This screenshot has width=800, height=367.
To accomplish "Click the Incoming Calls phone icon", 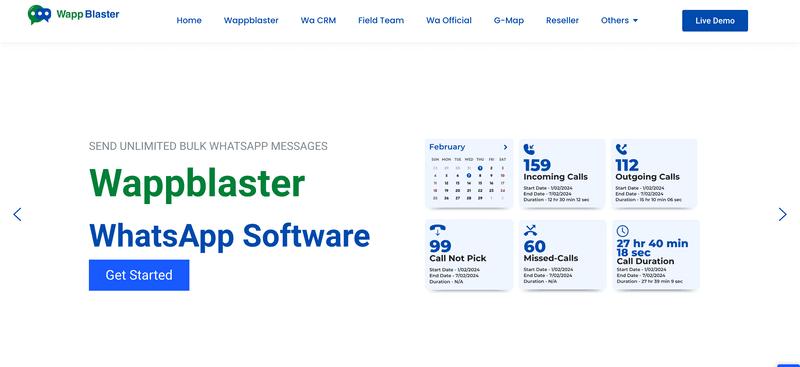I will click(x=529, y=150).
